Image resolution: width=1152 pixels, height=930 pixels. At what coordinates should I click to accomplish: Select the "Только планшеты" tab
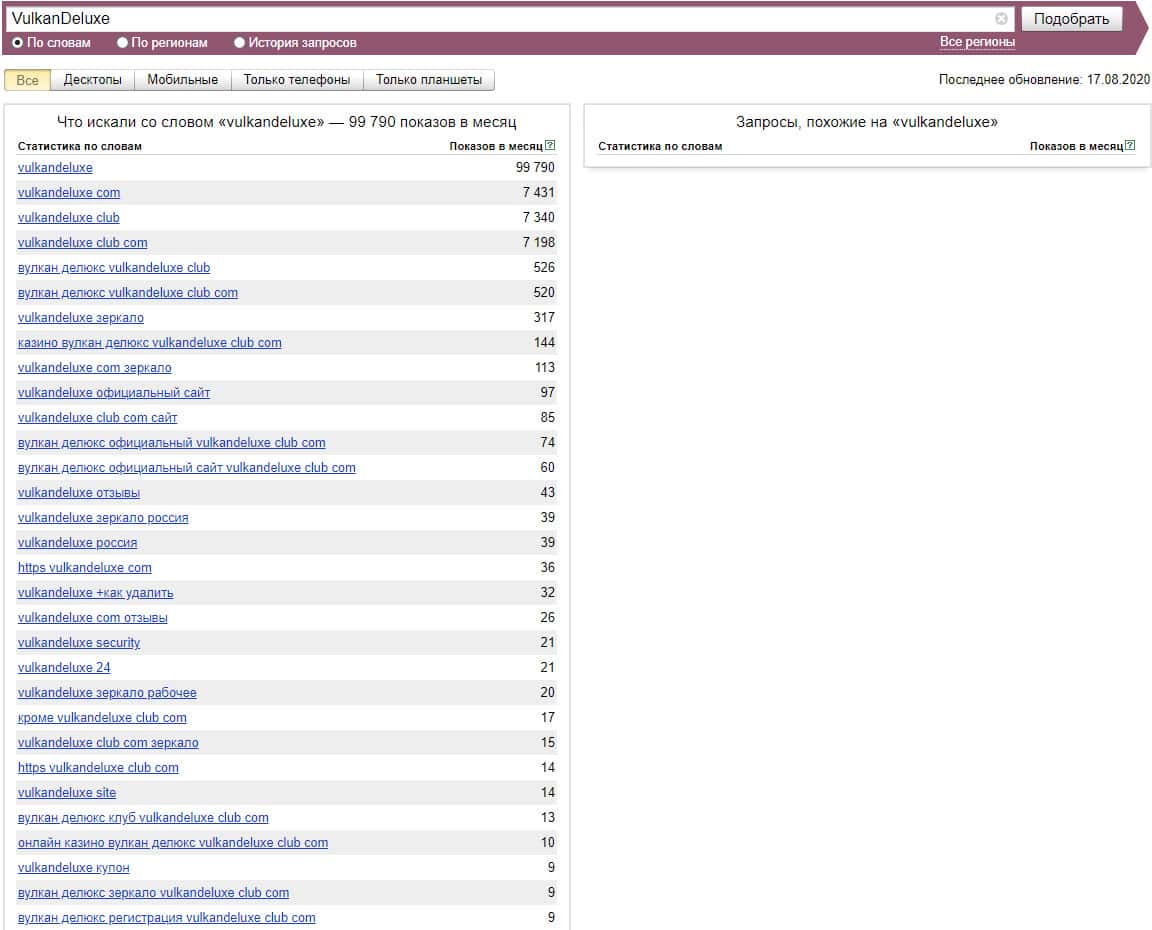point(428,80)
